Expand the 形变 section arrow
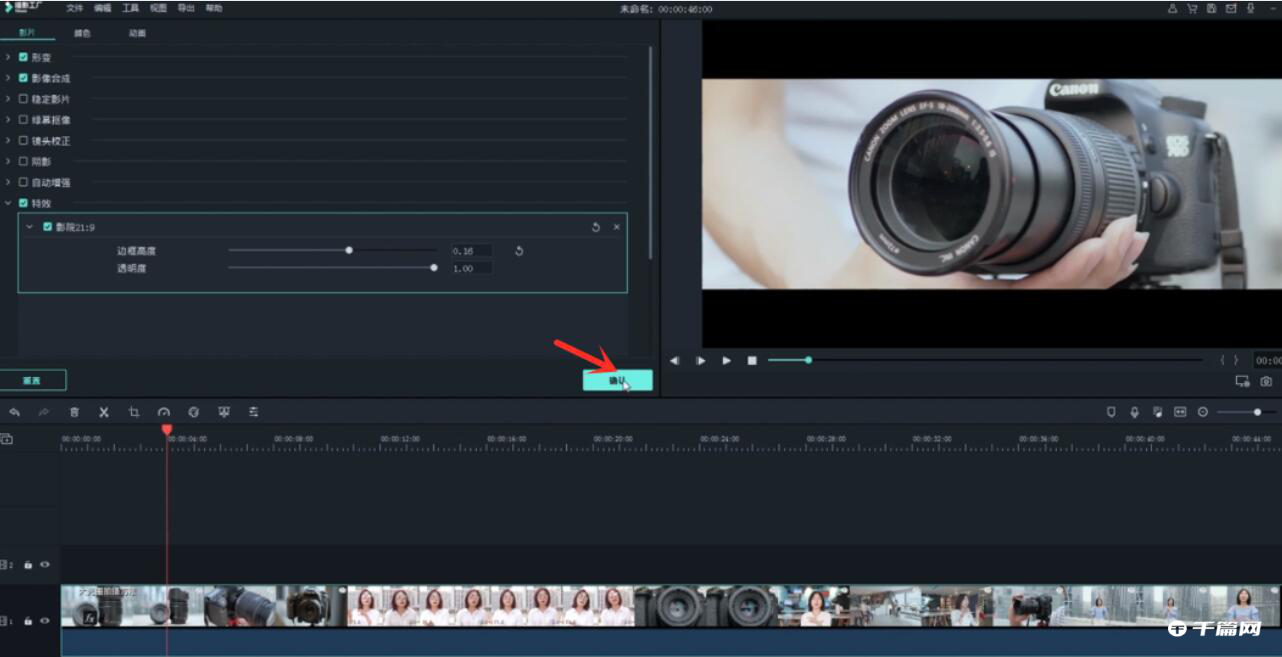The image size is (1282, 657). pyautogui.click(x=8, y=57)
